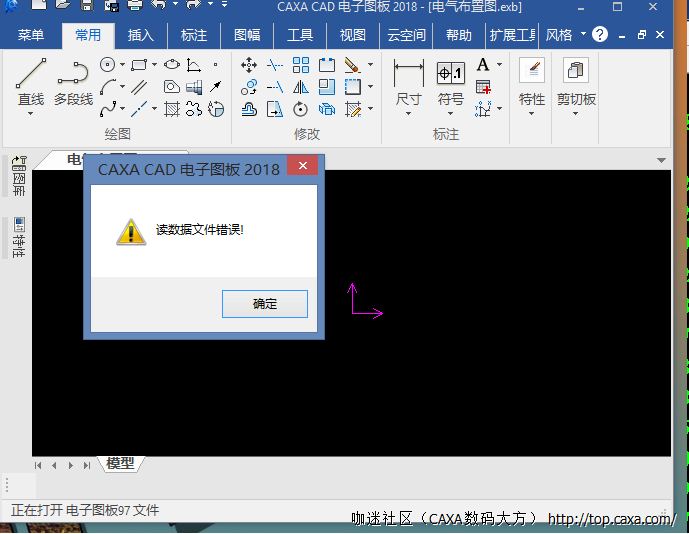Choose the rectangle drawing tool
The image size is (689, 534).
[x=139, y=65]
